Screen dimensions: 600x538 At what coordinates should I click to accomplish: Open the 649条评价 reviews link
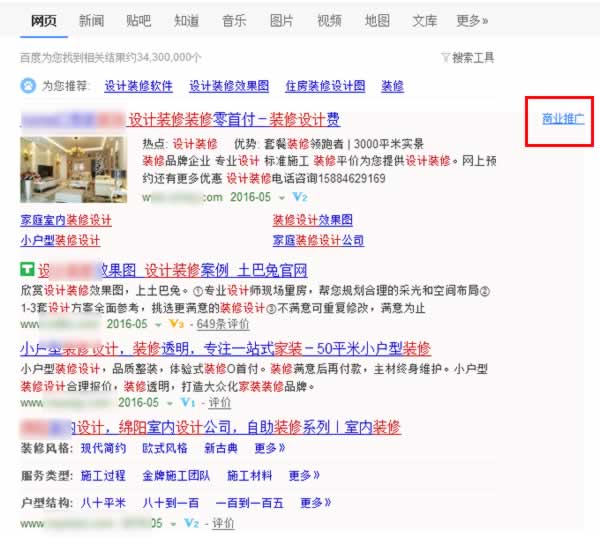click(x=222, y=324)
